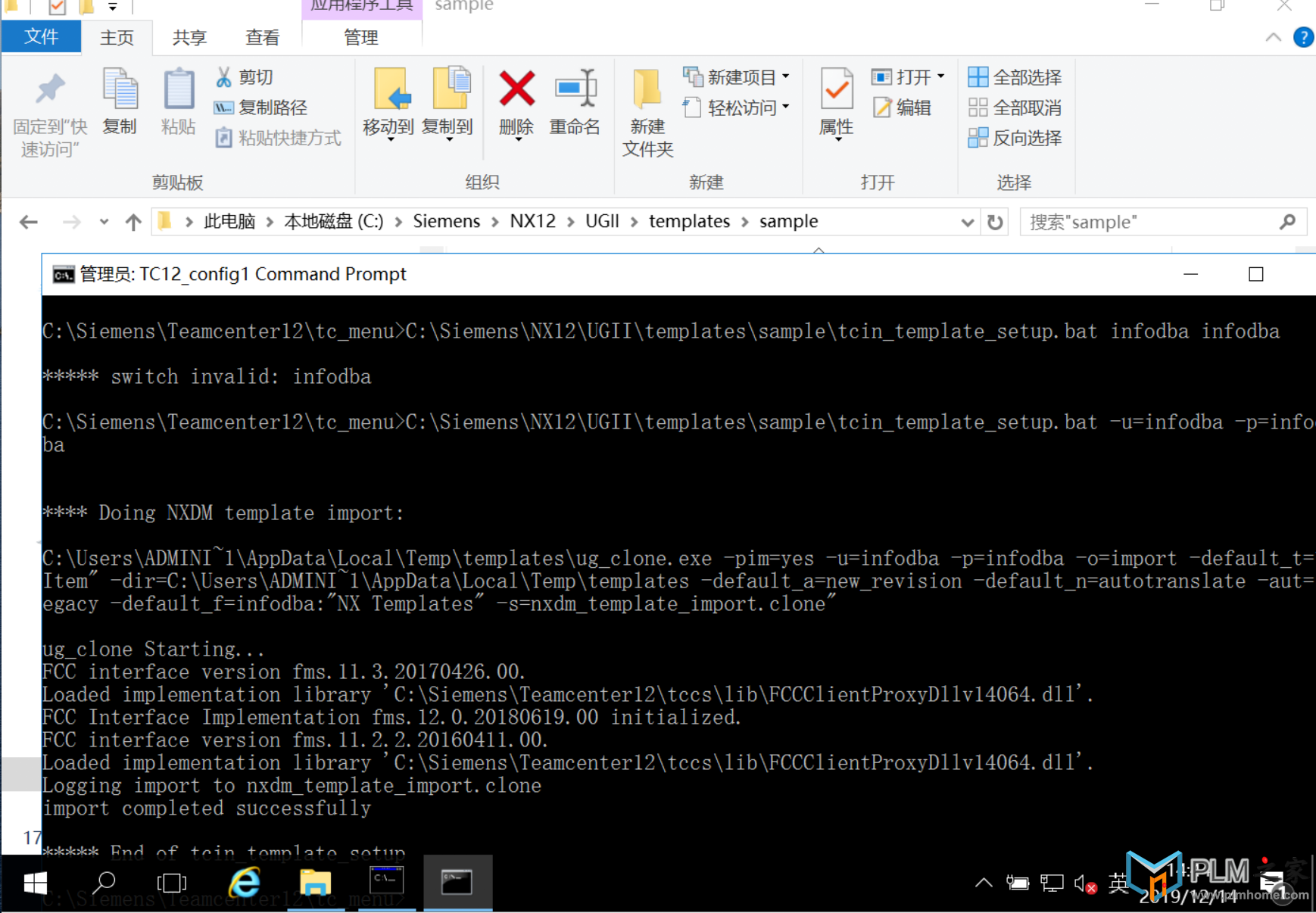This screenshot has height=913, width=1316.
Task: Open Windows Start menu
Action: (35, 883)
